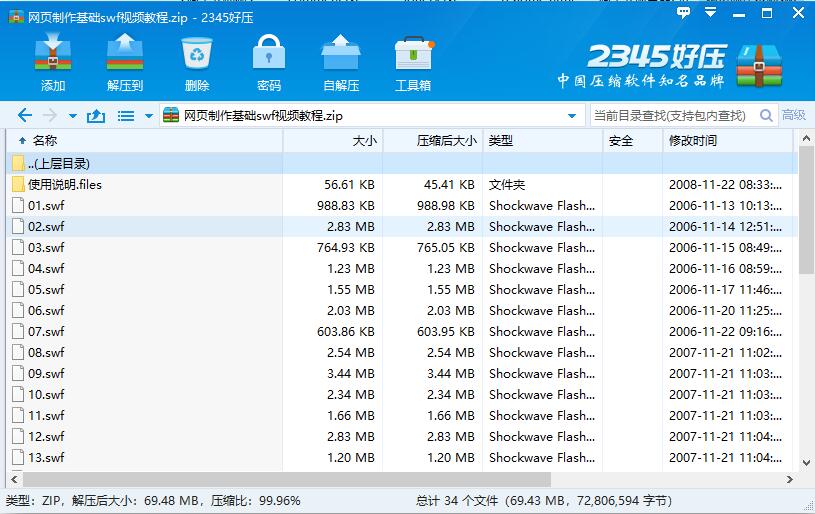Click the 文件夹 type cell
The width and height of the screenshot is (815, 514).
[507, 184]
